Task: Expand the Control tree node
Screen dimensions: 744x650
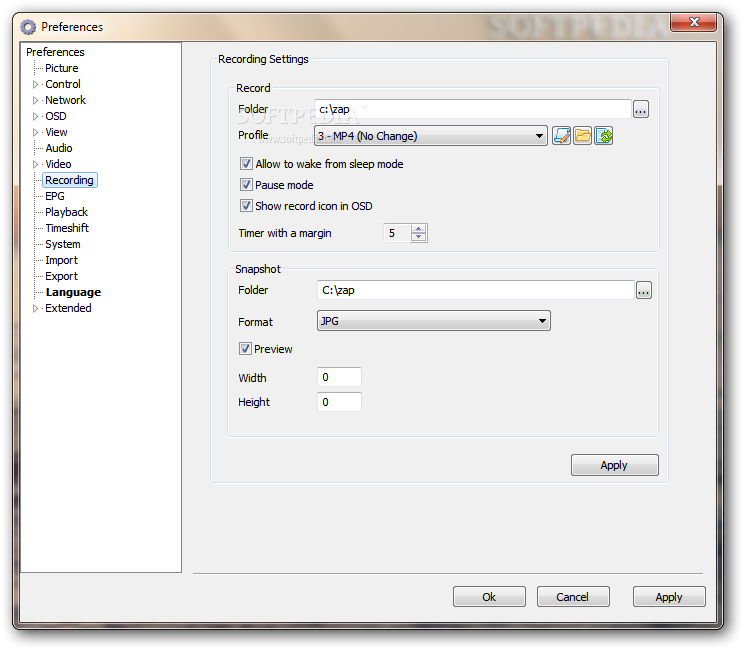Action: coord(35,84)
